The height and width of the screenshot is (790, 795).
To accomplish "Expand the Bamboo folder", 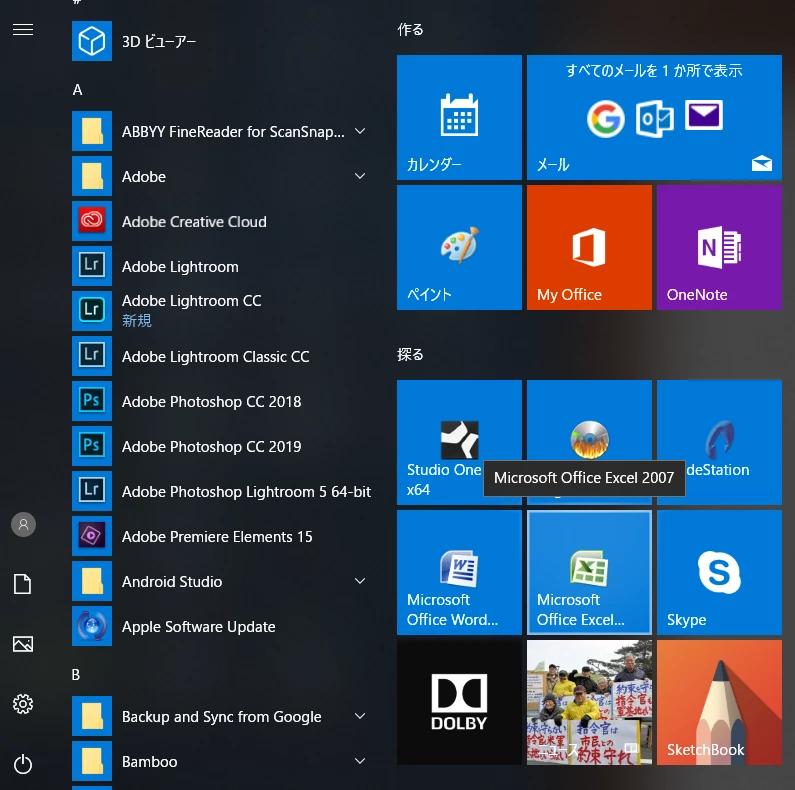I will (360, 761).
